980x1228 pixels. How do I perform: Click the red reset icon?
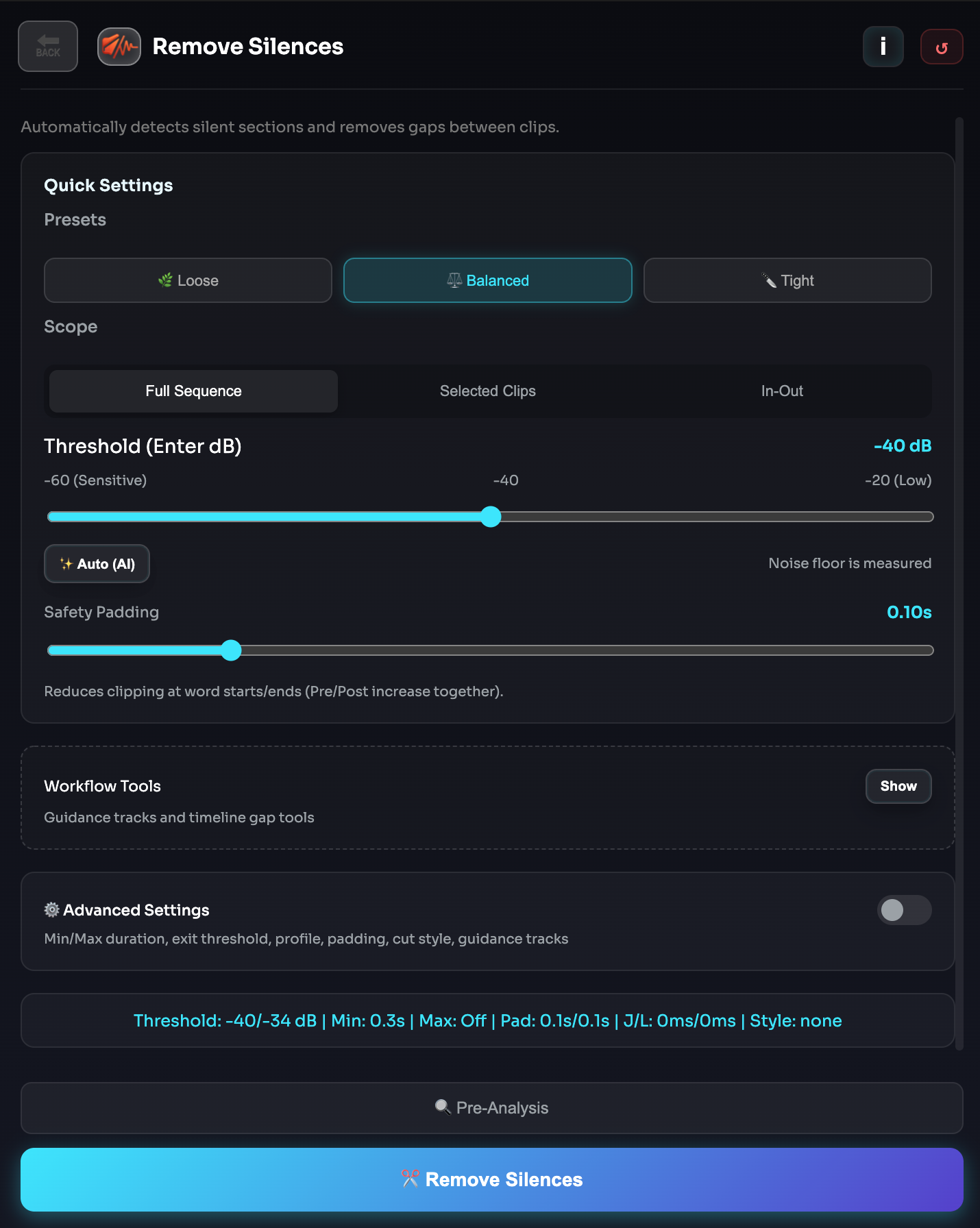942,47
